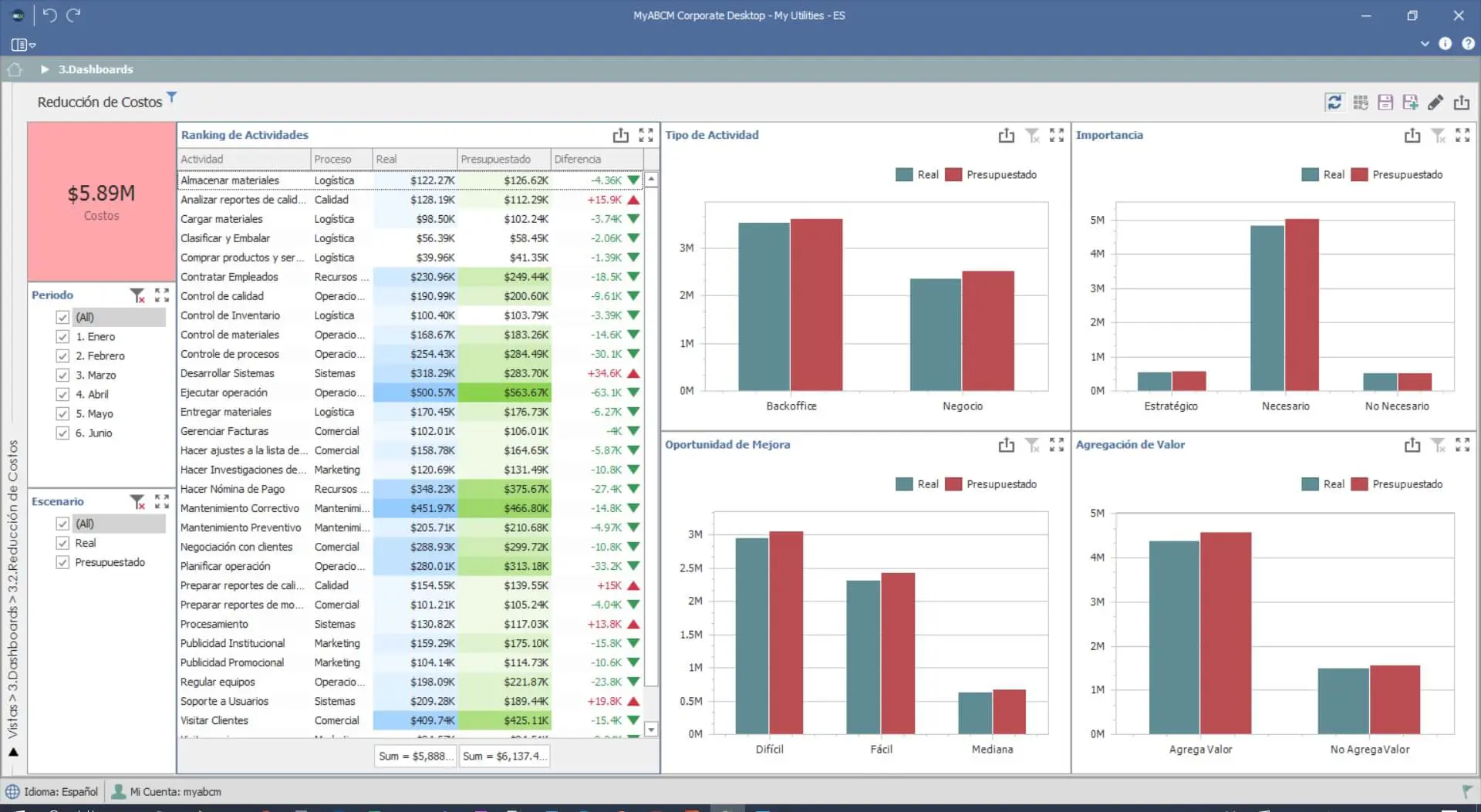This screenshot has height=812, width=1481.
Task: Click the table scroll down arrow
Action: point(651,729)
